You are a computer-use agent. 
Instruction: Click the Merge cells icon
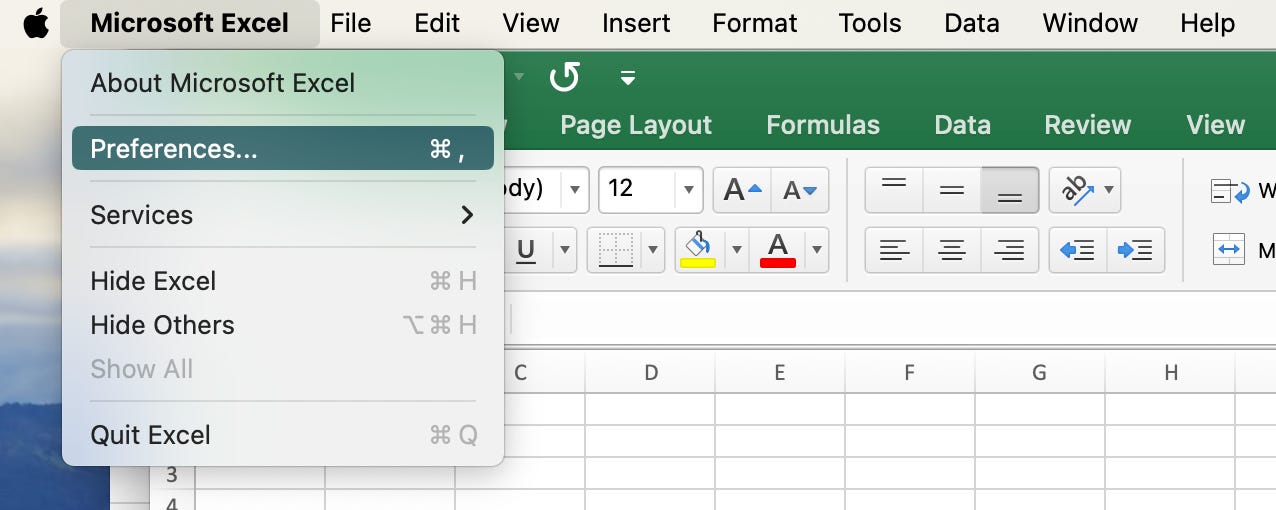tap(1229, 249)
